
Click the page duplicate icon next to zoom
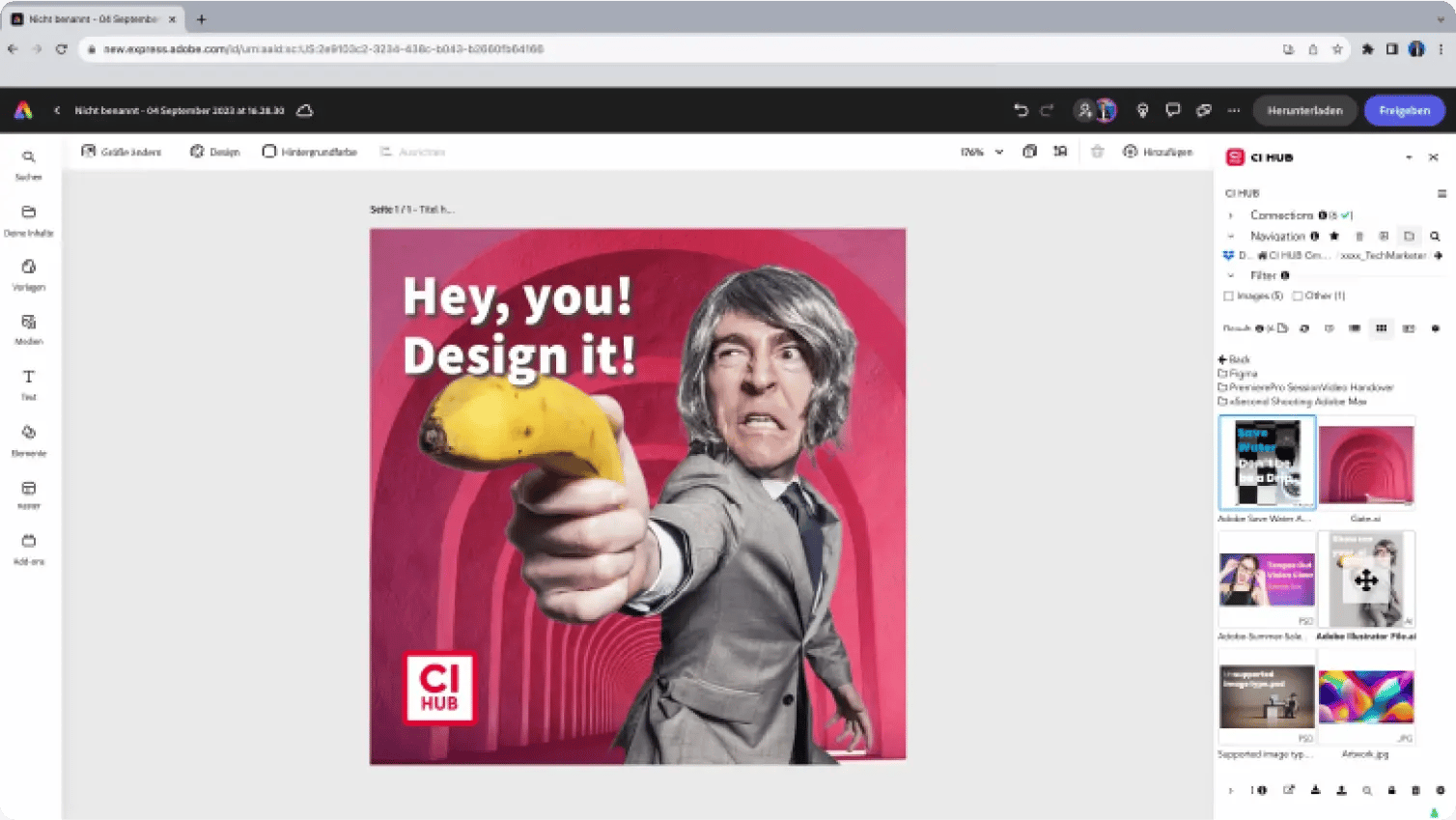coord(1030,152)
